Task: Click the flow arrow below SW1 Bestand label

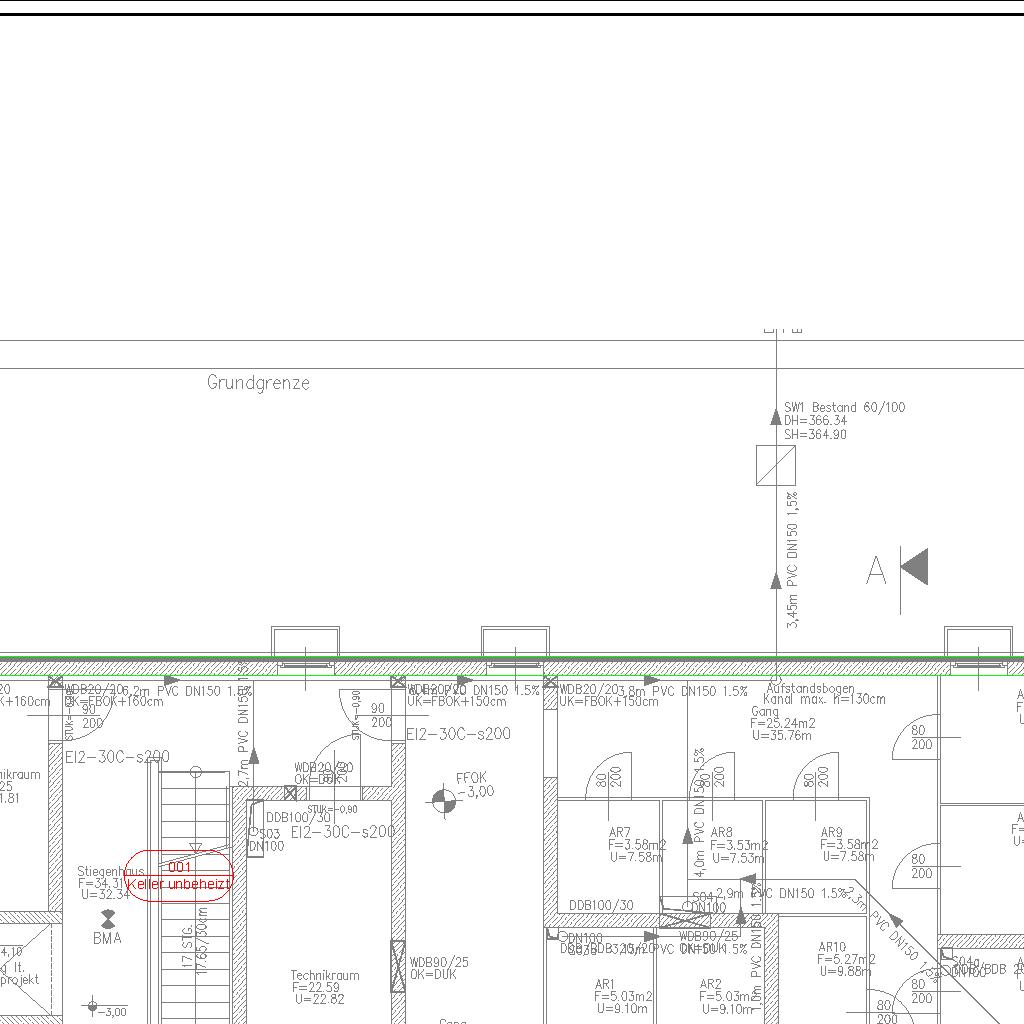Action: pos(776,416)
